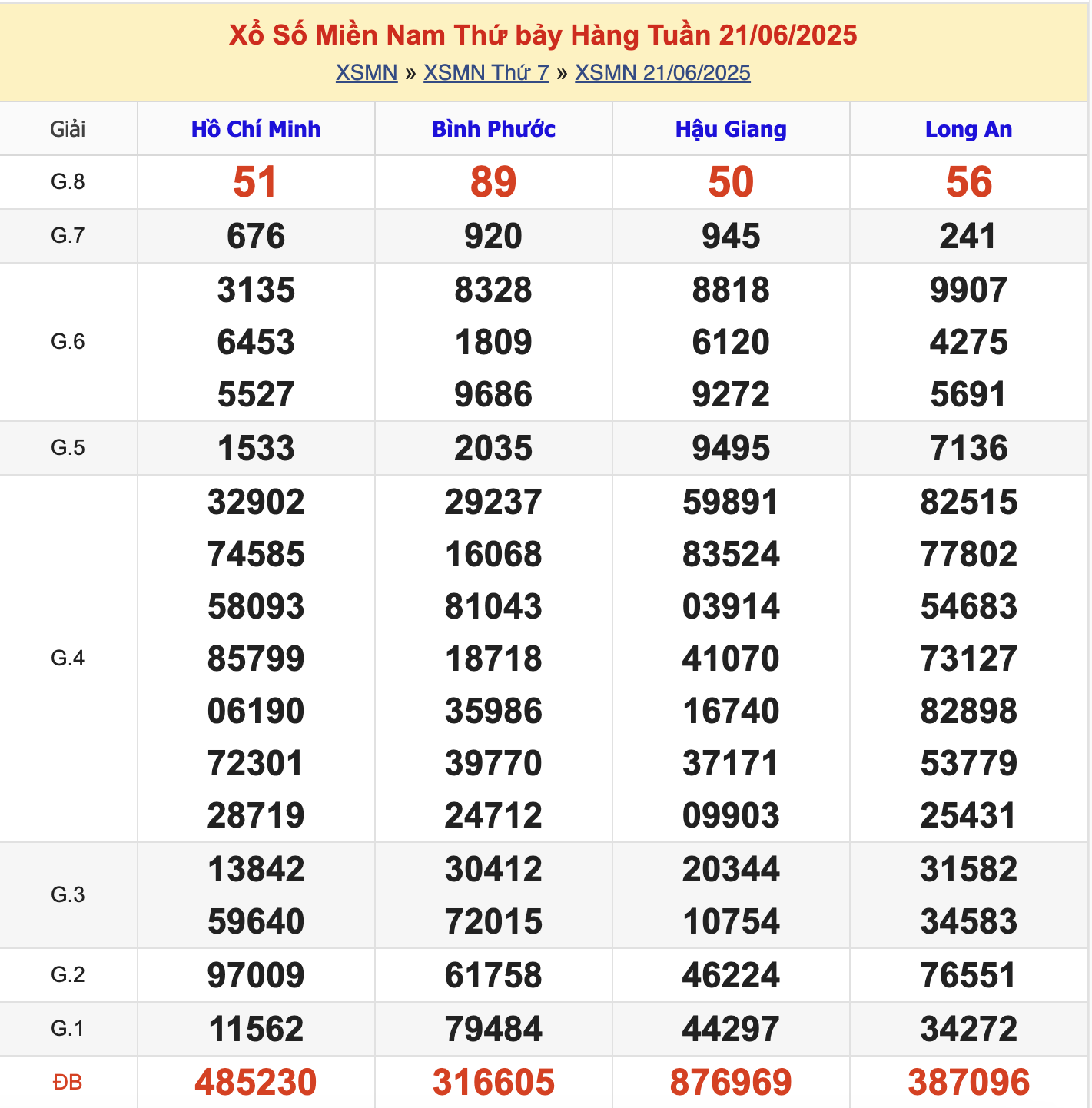Click the G.1 number 11562
Image resolution: width=1092 pixels, height=1108 pixels.
coord(256,1030)
